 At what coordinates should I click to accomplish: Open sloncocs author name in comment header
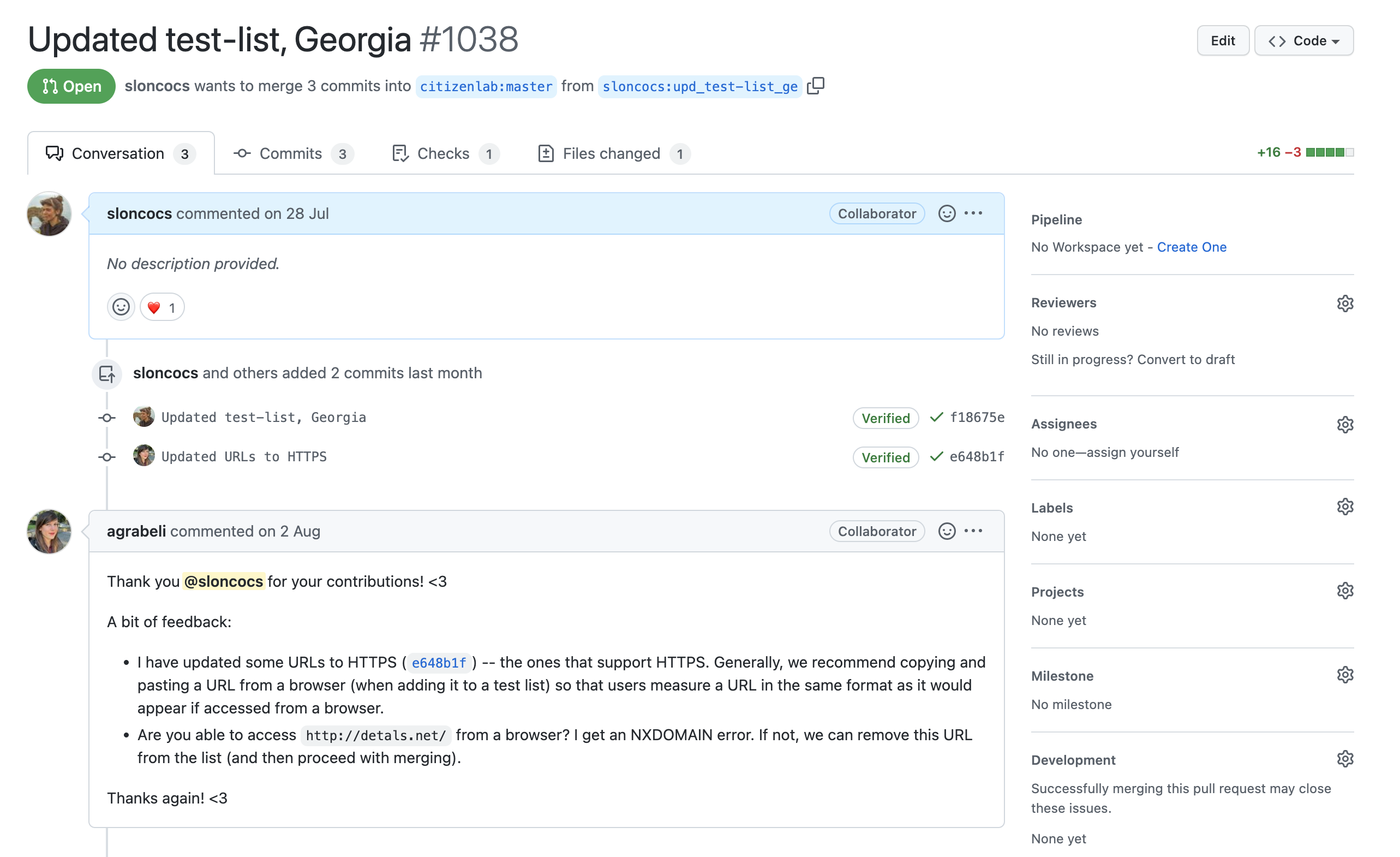click(139, 213)
